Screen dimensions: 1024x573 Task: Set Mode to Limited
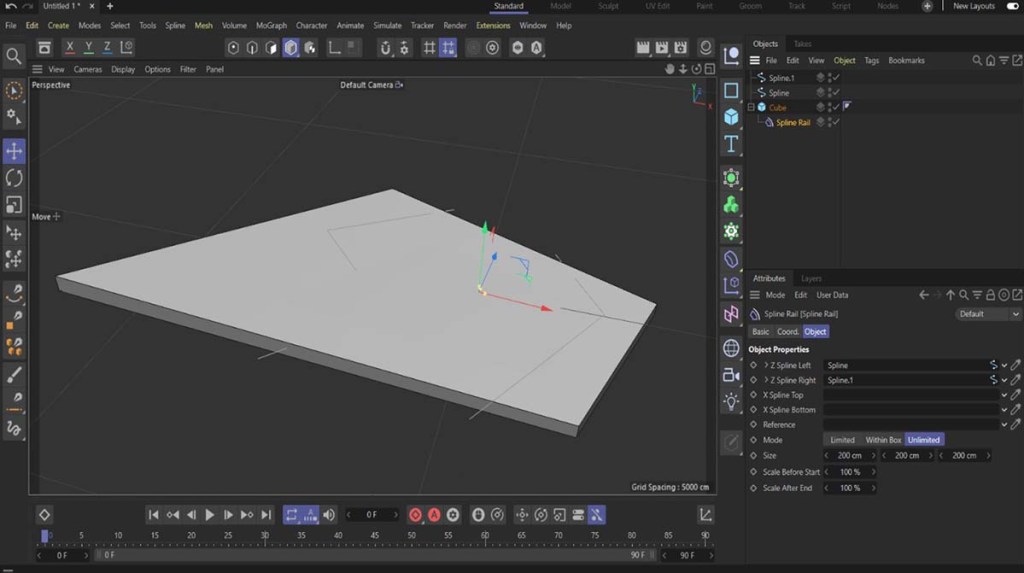(x=842, y=440)
